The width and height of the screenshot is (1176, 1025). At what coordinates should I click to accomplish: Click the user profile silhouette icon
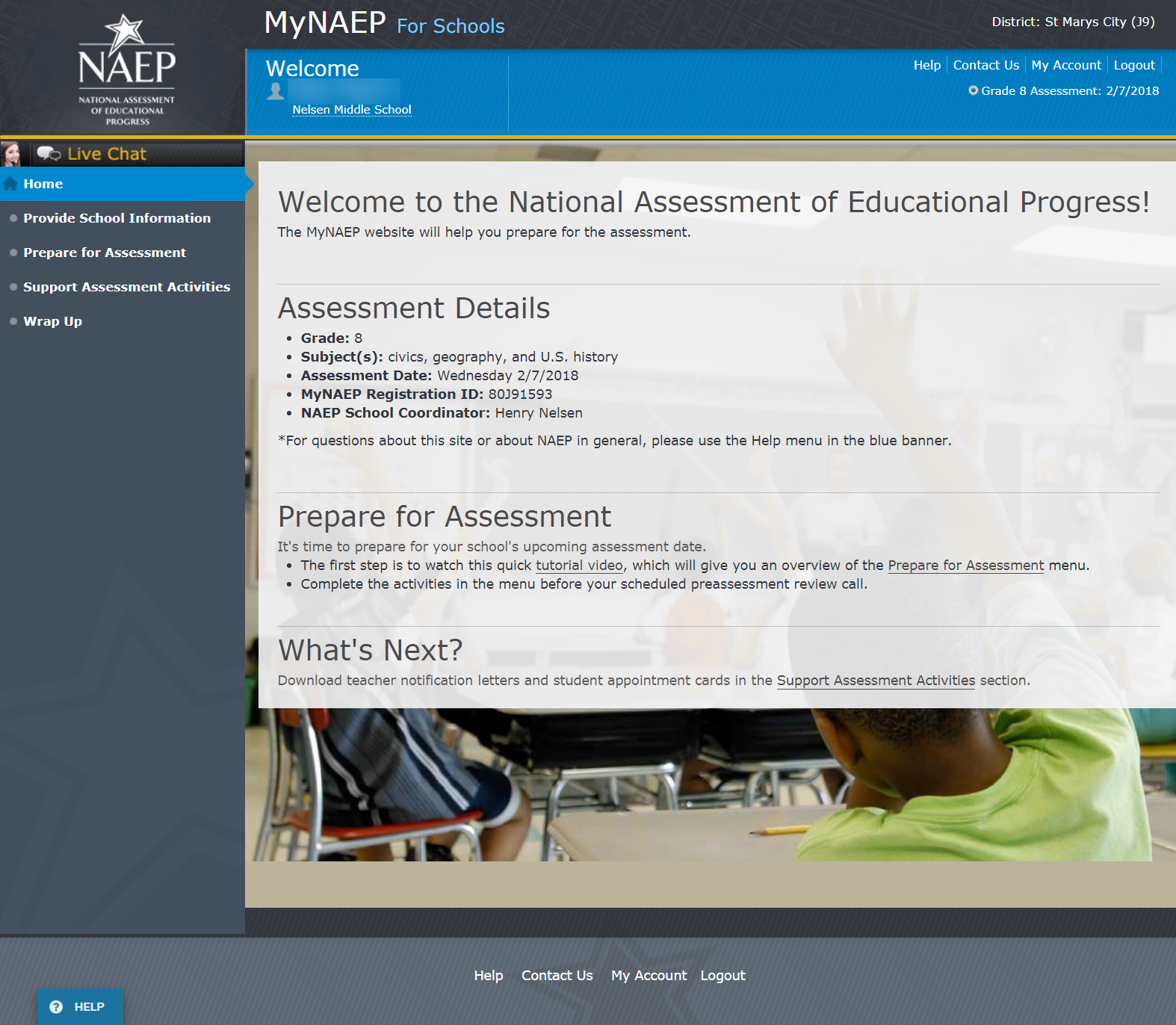276,91
